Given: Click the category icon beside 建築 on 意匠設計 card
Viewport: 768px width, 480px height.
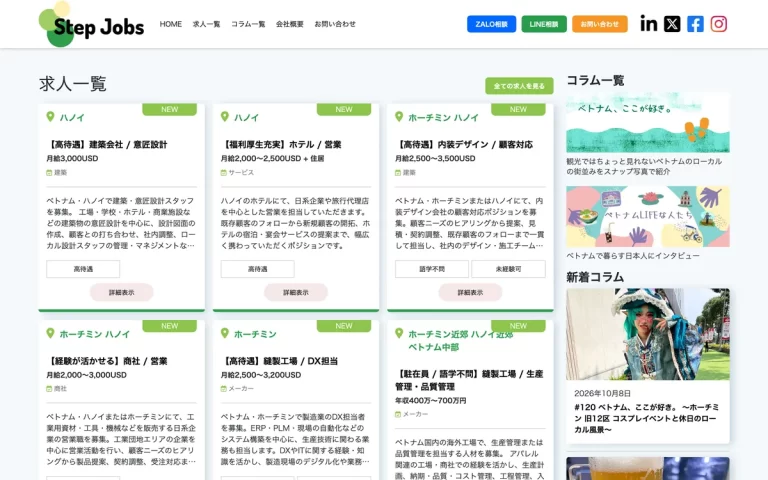Looking at the screenshot, I should pyautogui.click(x=49, y=172).
